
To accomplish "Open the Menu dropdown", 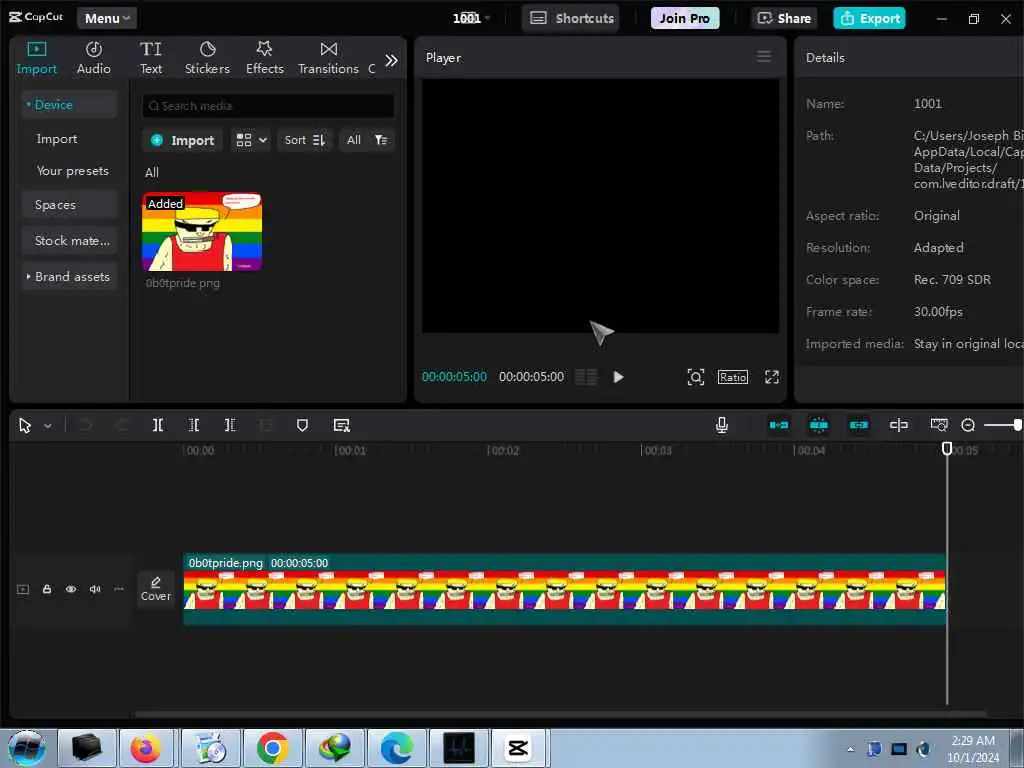I will (x=107, y=18).
